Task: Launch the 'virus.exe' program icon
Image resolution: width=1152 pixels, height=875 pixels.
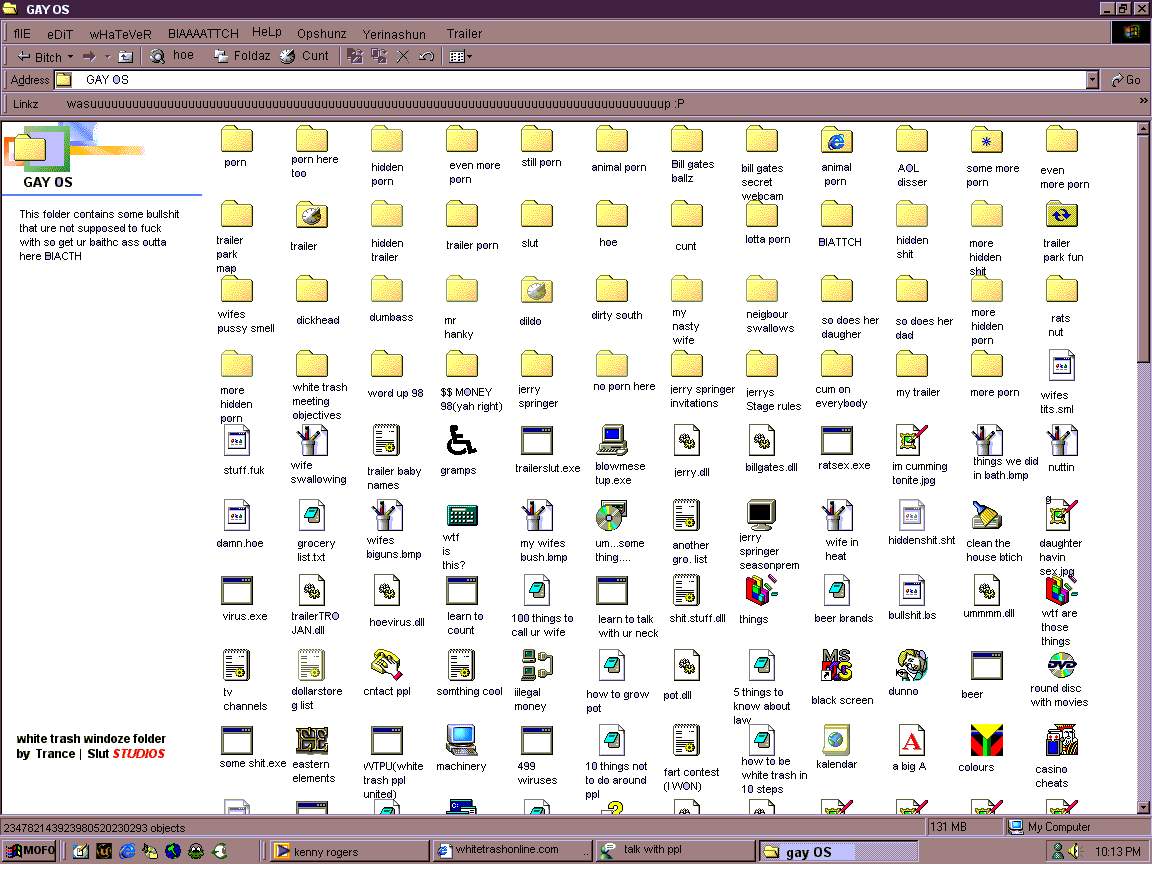Action: pos(237,591)
